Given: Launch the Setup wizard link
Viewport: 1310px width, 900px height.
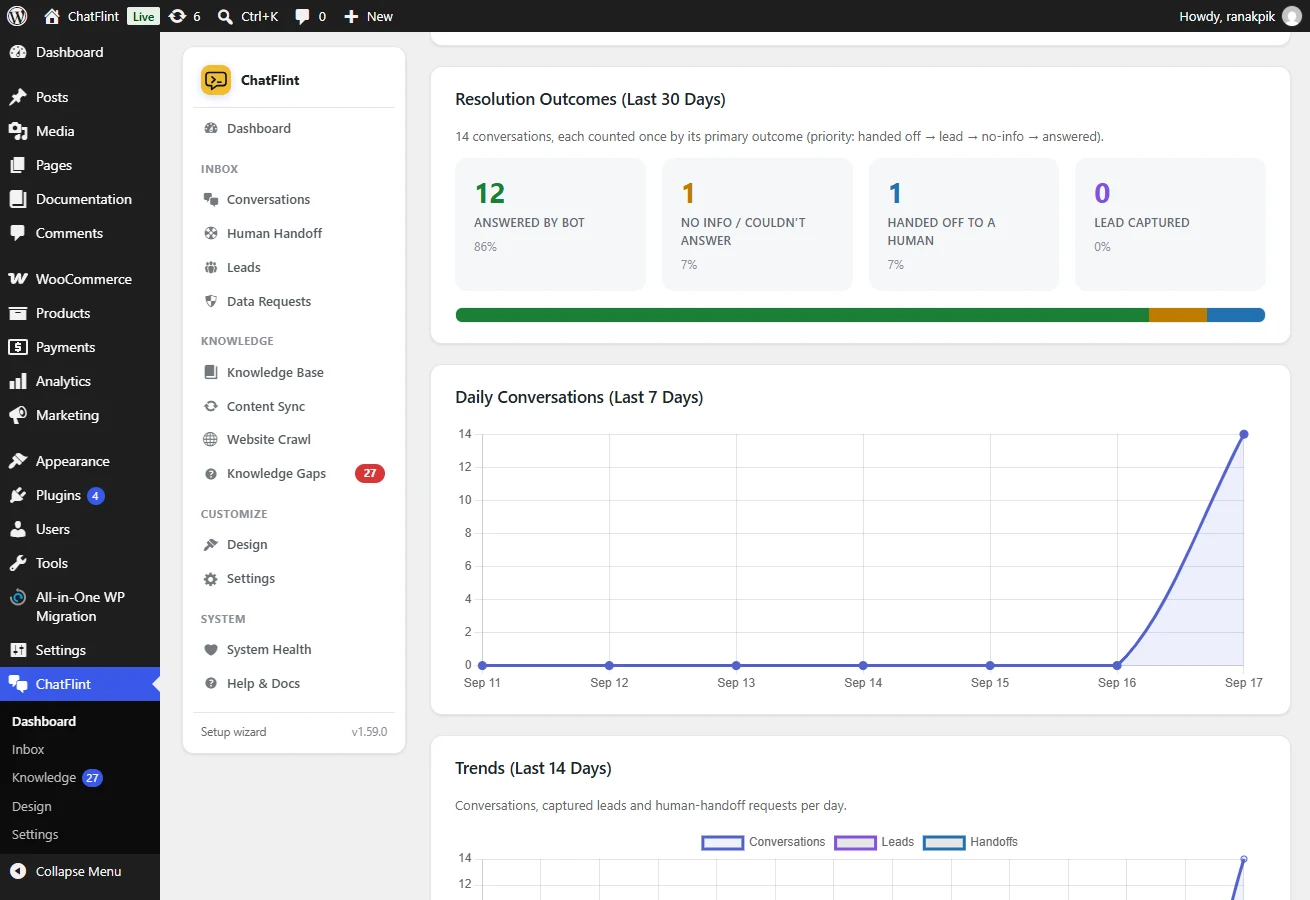Looking at the screenshot, I should click(x=233, y=732).
